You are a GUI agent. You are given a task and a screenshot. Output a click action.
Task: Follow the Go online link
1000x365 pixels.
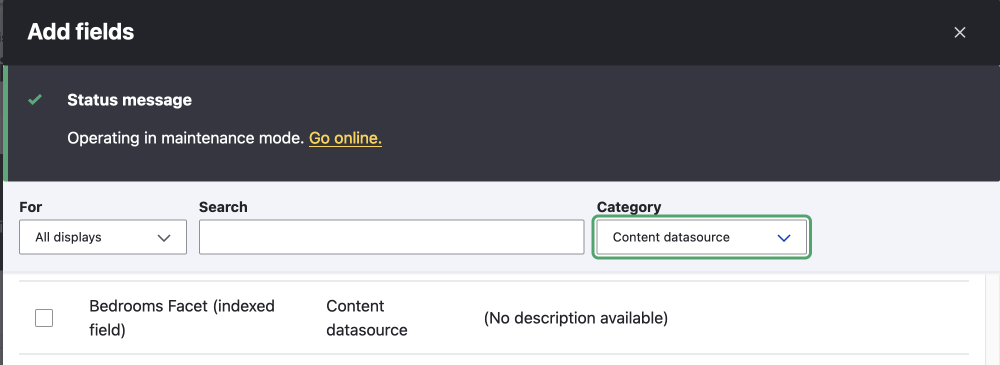coord(345,138)
